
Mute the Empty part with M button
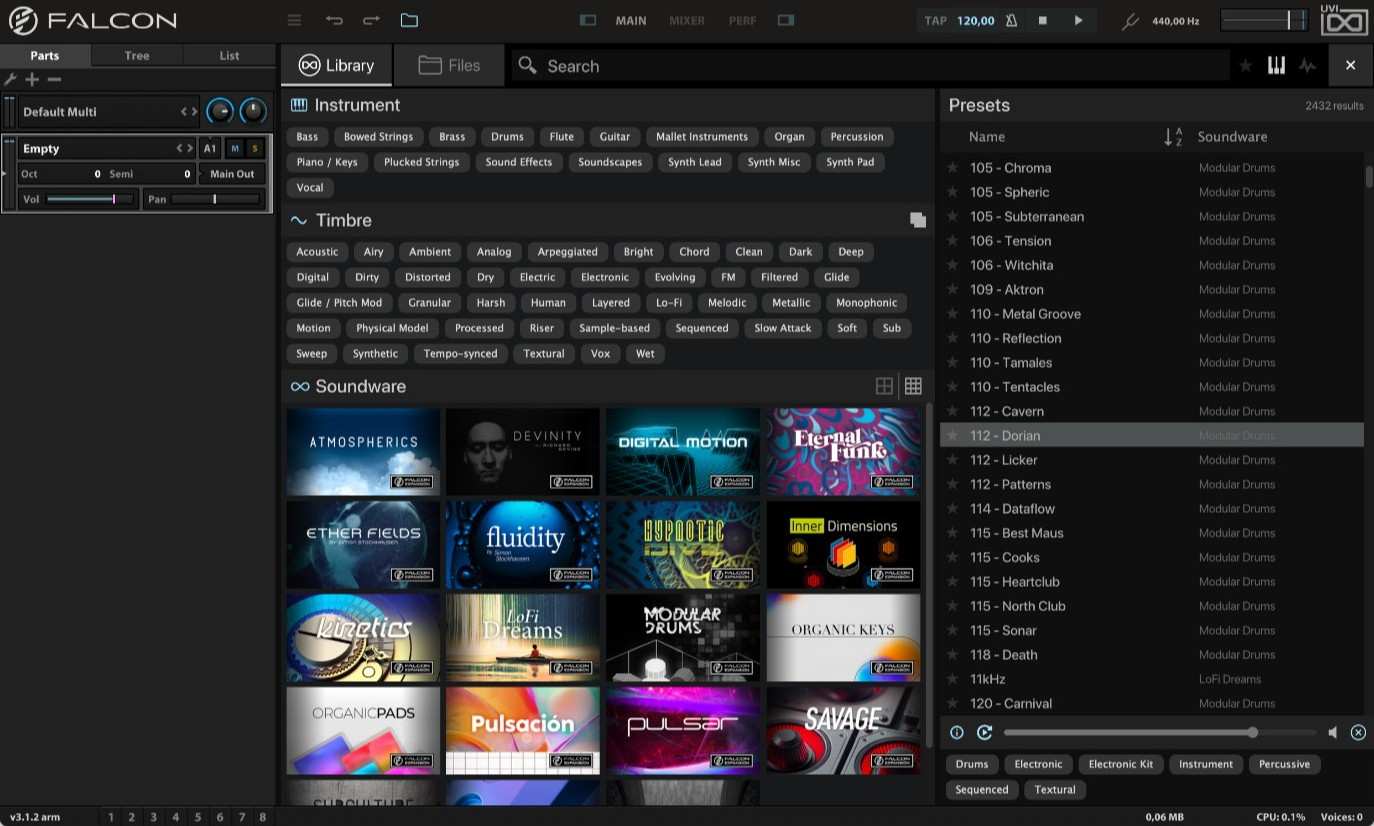click(x=235, y=148)
